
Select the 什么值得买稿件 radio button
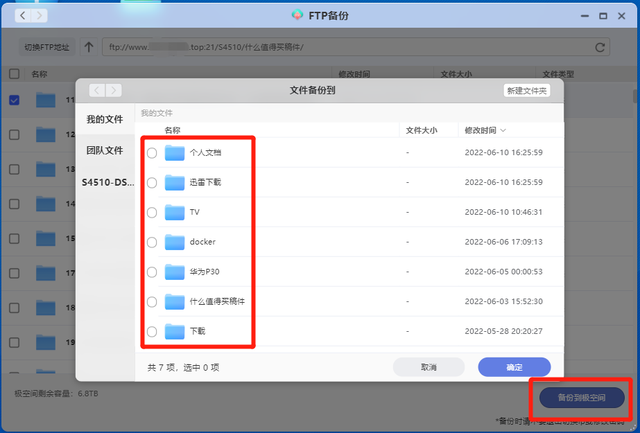pyautogui.click(x=152, y=302)
